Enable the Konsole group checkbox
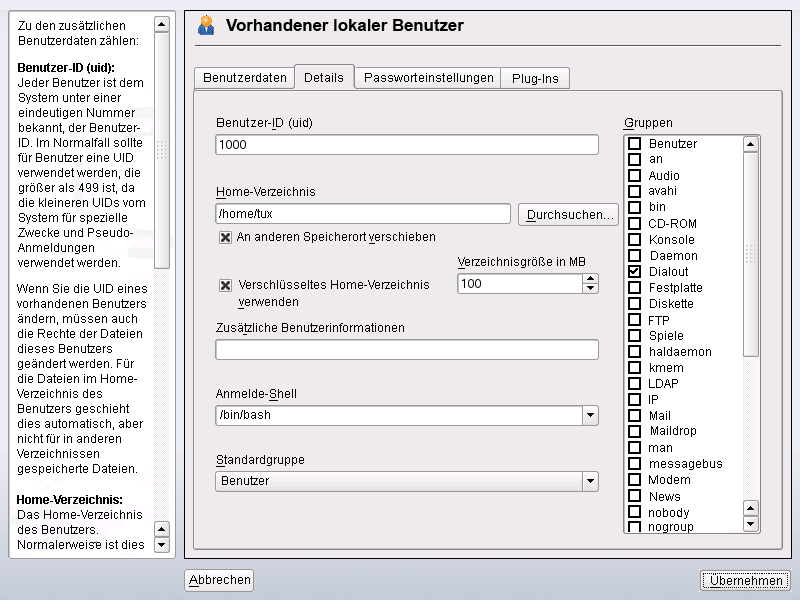 click(x=634, y=239)
